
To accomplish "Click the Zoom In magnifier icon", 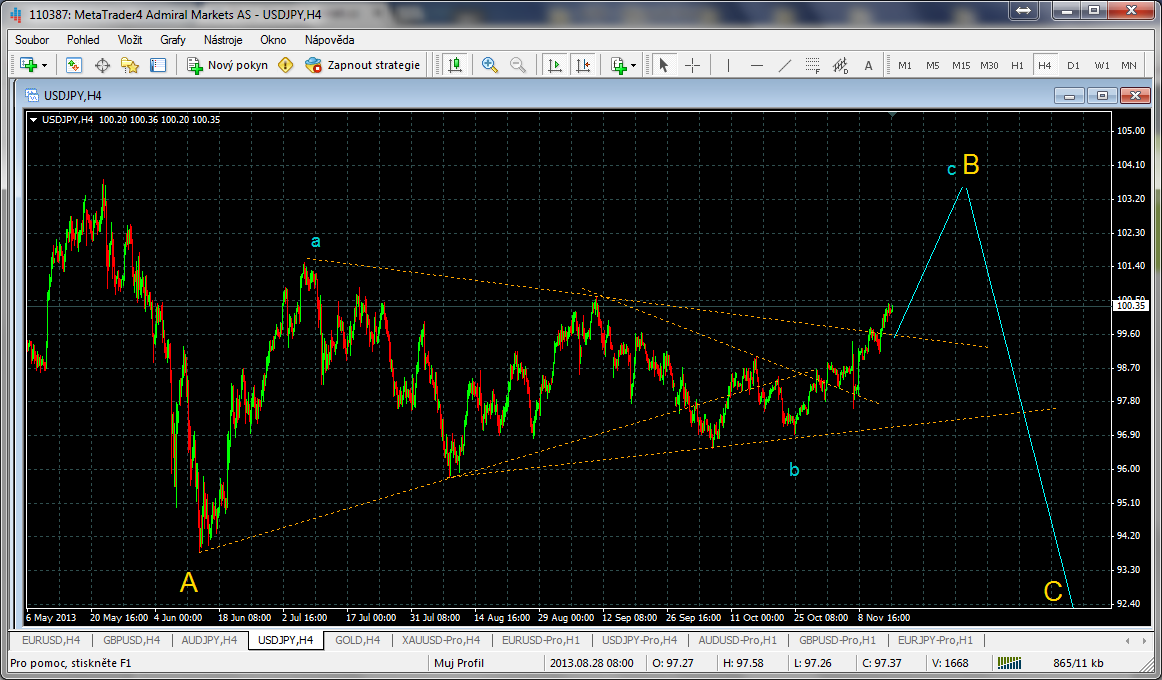I will click(x=490, y=65).
